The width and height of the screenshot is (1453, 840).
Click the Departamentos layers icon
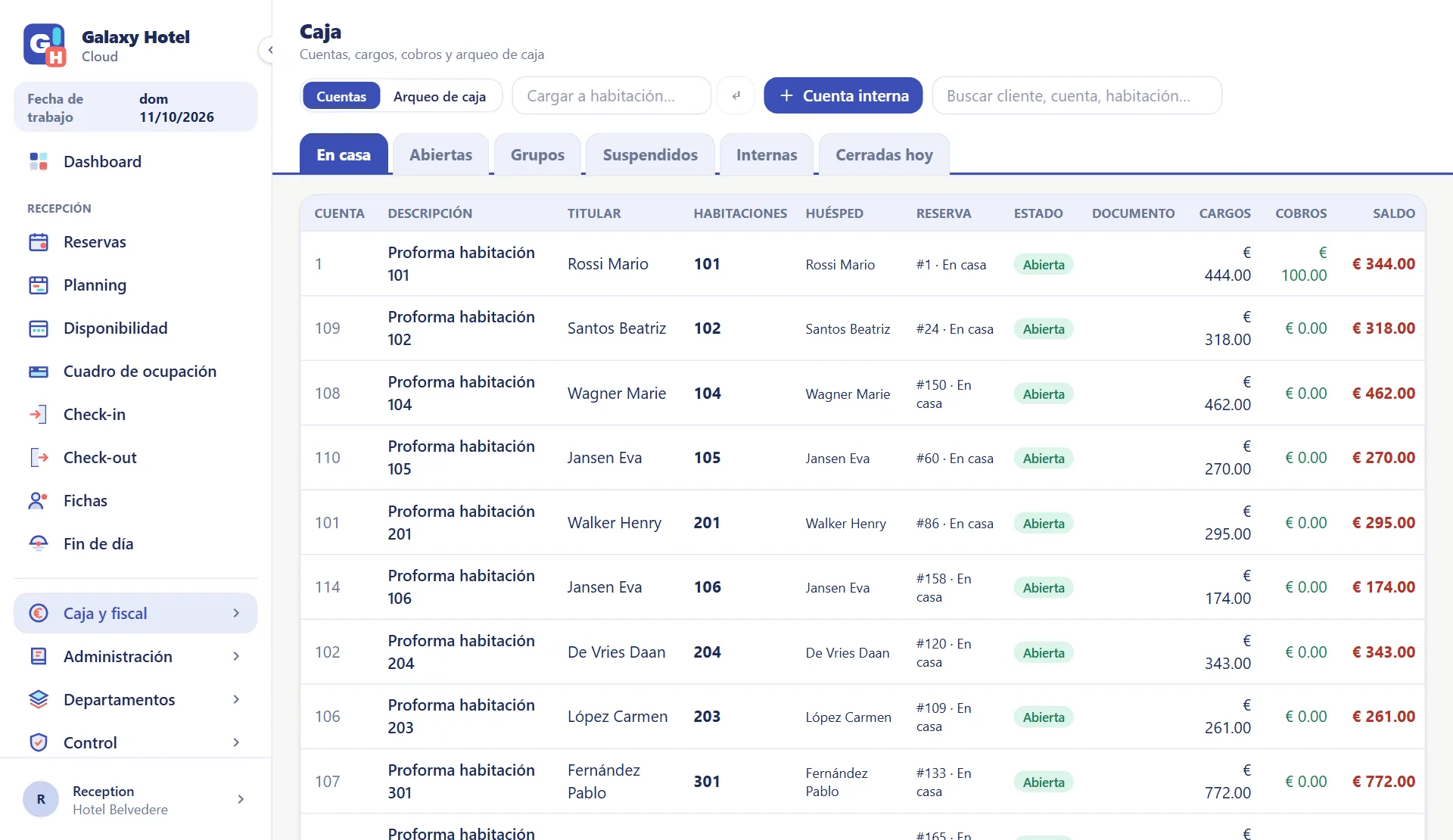(x=39, y=699)
